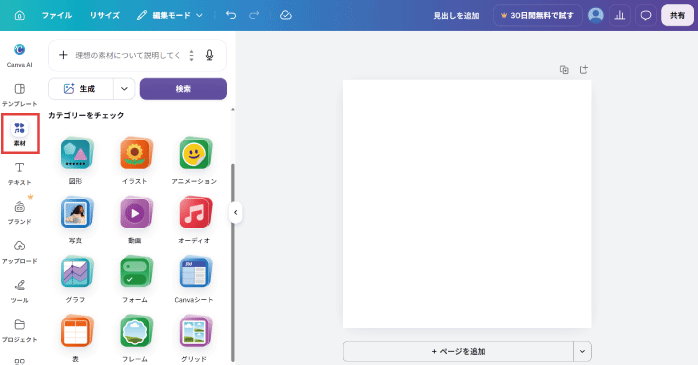Open the 動画 video category
The image size is (698, 365).
point(135,220)
